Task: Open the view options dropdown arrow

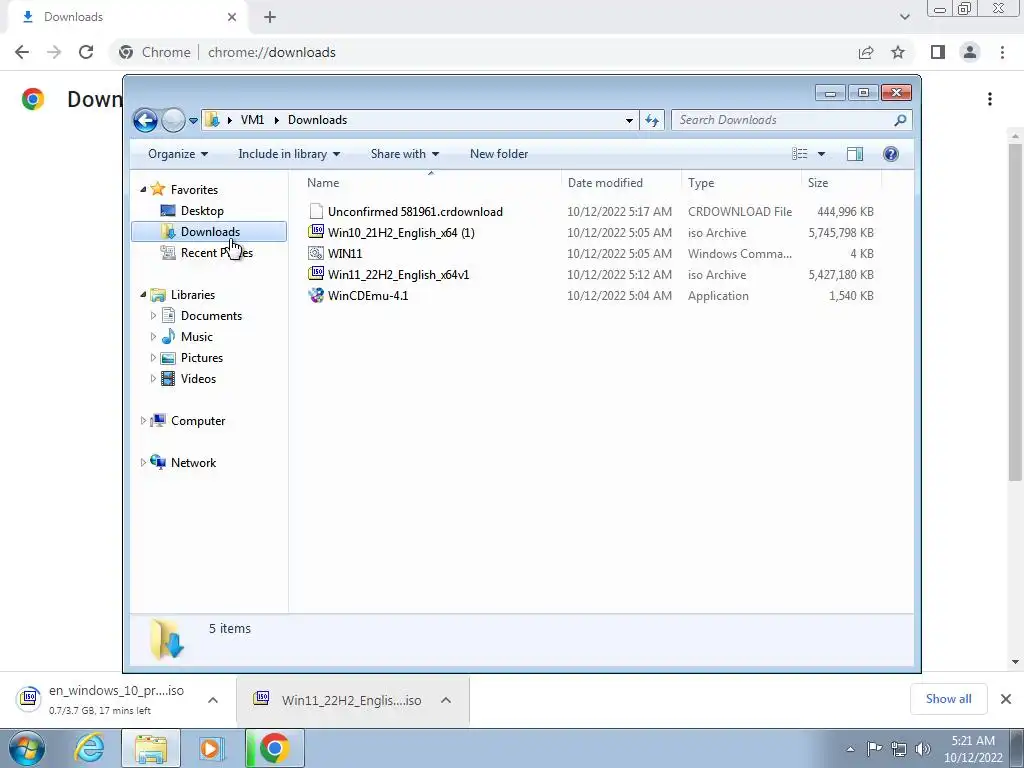Action: (822, 154)
